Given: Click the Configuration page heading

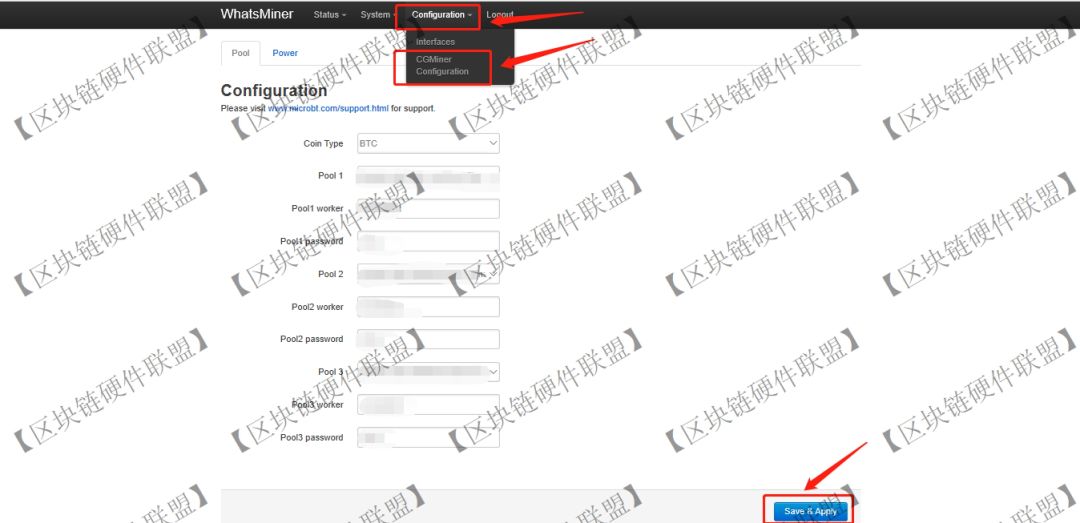Looking at the screenshot, I should pyautogui.click(x=273, y=90).
